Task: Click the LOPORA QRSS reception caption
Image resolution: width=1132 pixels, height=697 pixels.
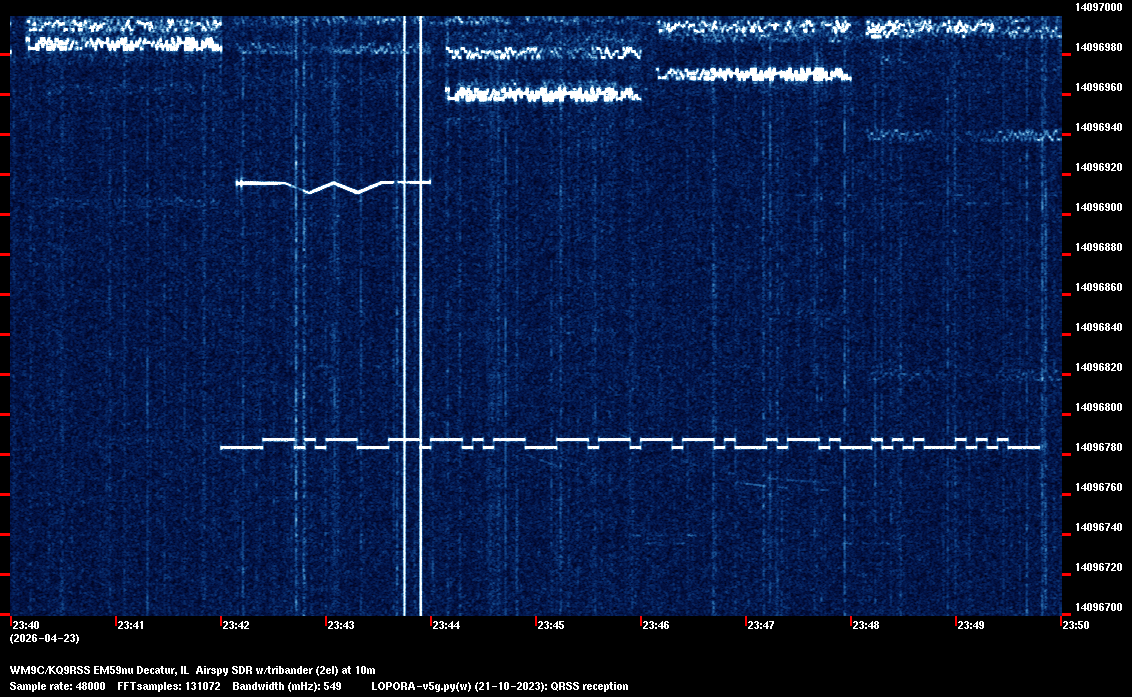Action: 499,686
